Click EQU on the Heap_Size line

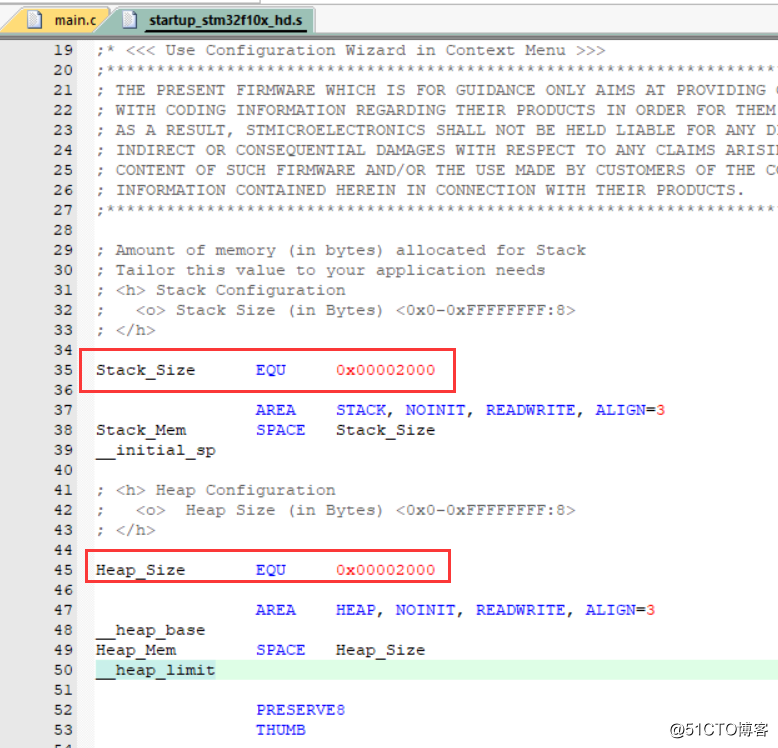pos(271,570)
